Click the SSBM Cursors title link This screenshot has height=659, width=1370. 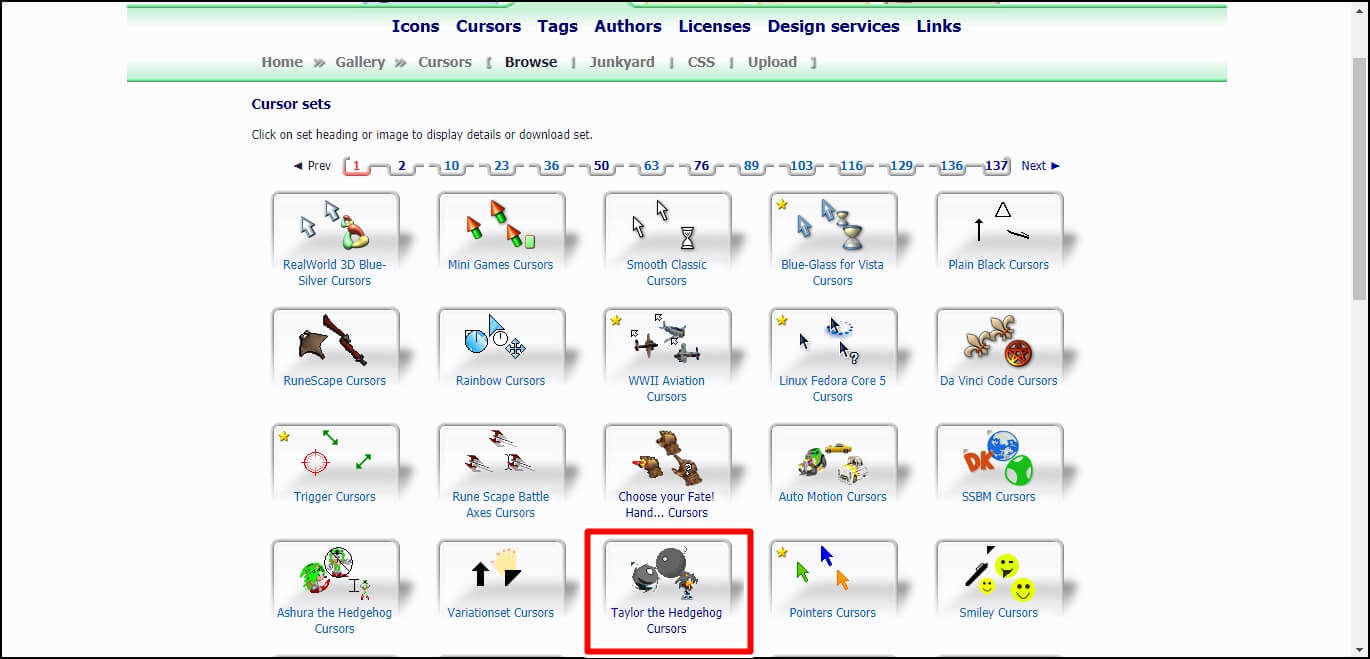[999, 497]
